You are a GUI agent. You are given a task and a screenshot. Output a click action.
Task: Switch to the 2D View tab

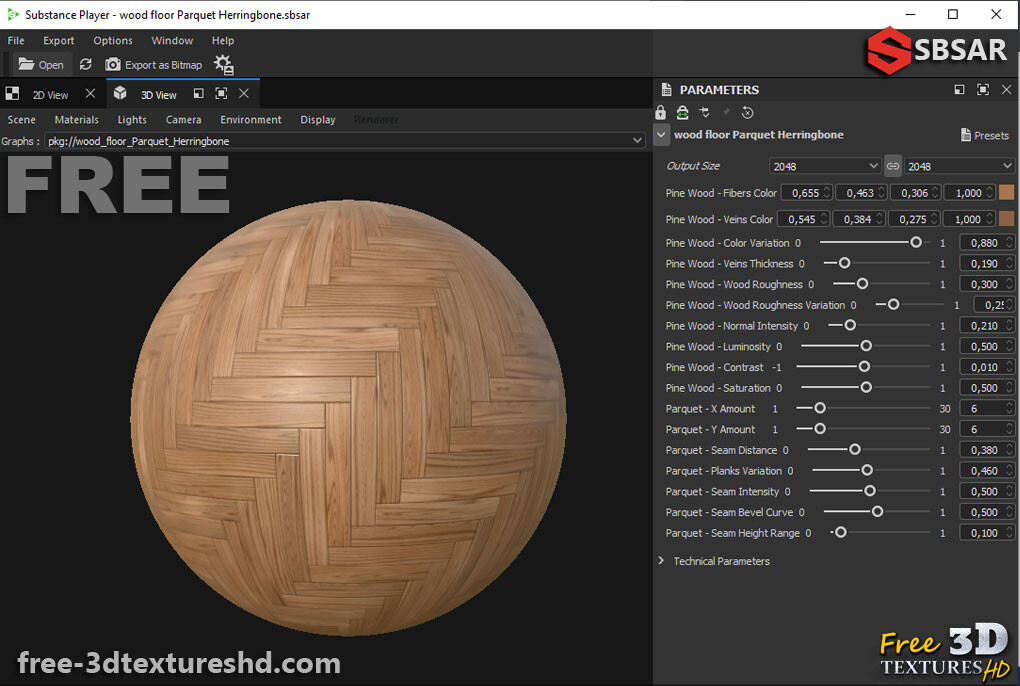point(50,93)
